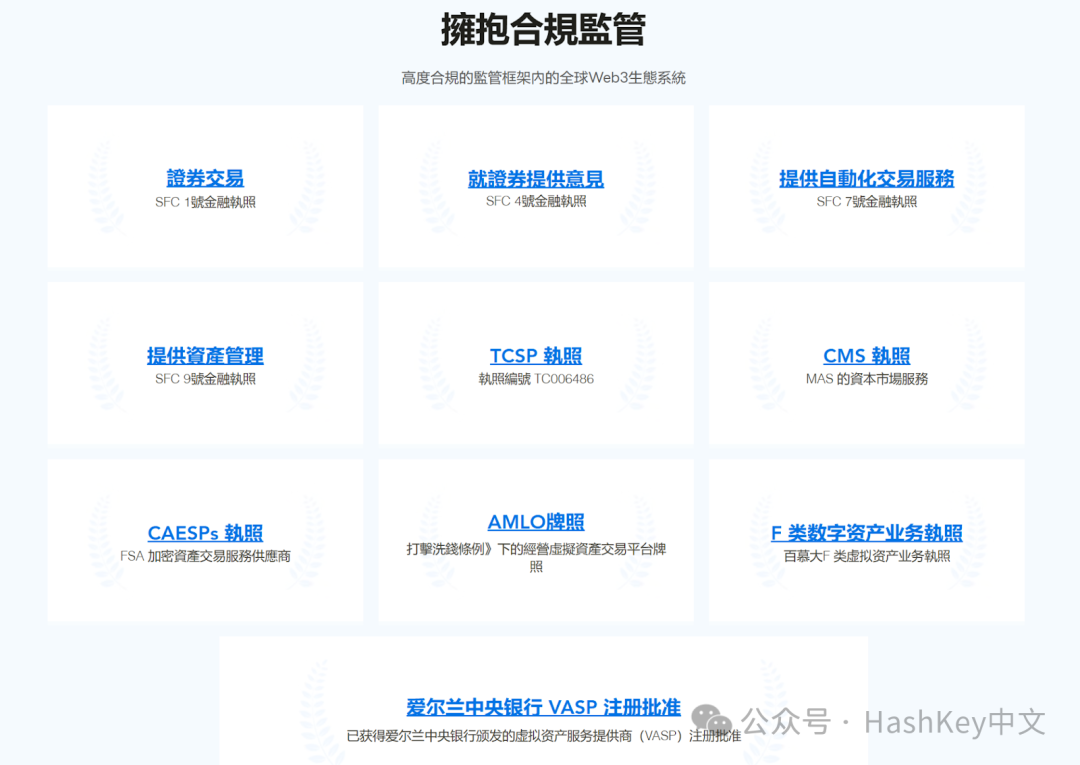Open the 就證券提供意見 link
The width and height of the screenshot is (1080, 765).
click(536, 178)
